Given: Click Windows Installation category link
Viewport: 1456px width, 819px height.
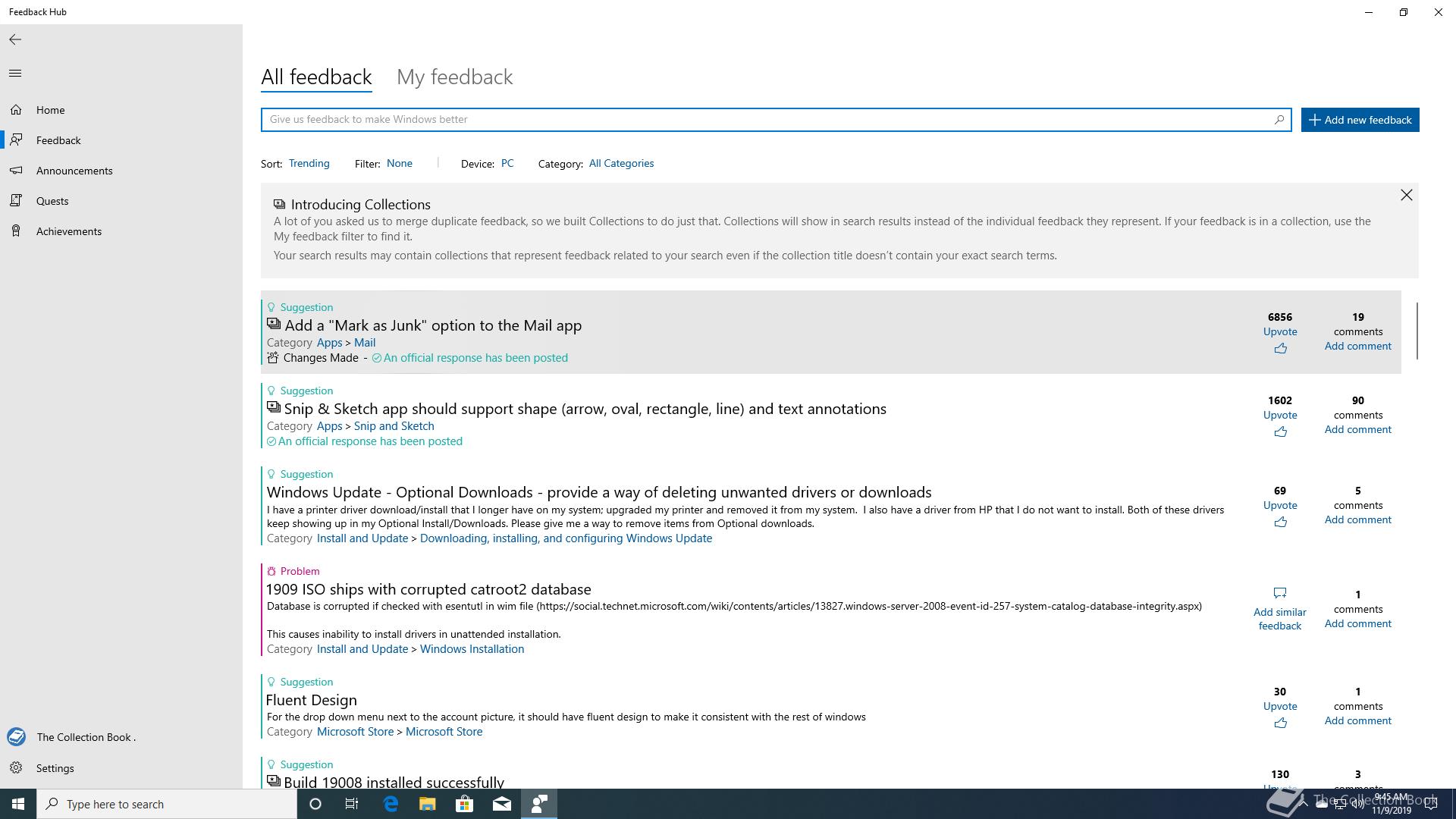Looking at the screenshot, I should point(472,649).
